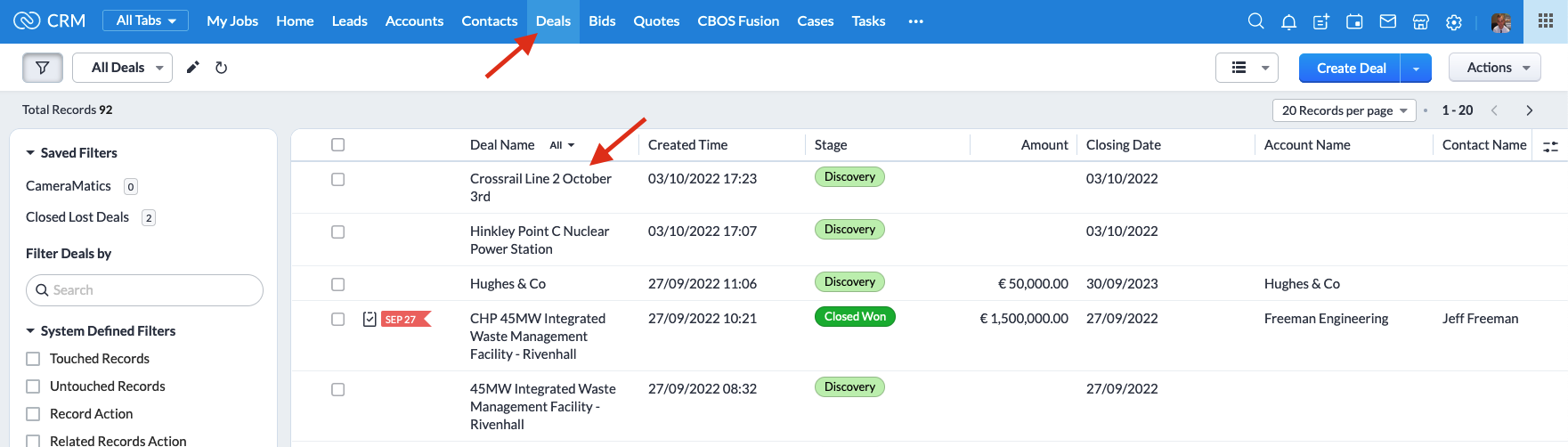The height and width of the screenshot is (447, 1568).
Task: Open the column settings icon
Action: [1550, 146]
